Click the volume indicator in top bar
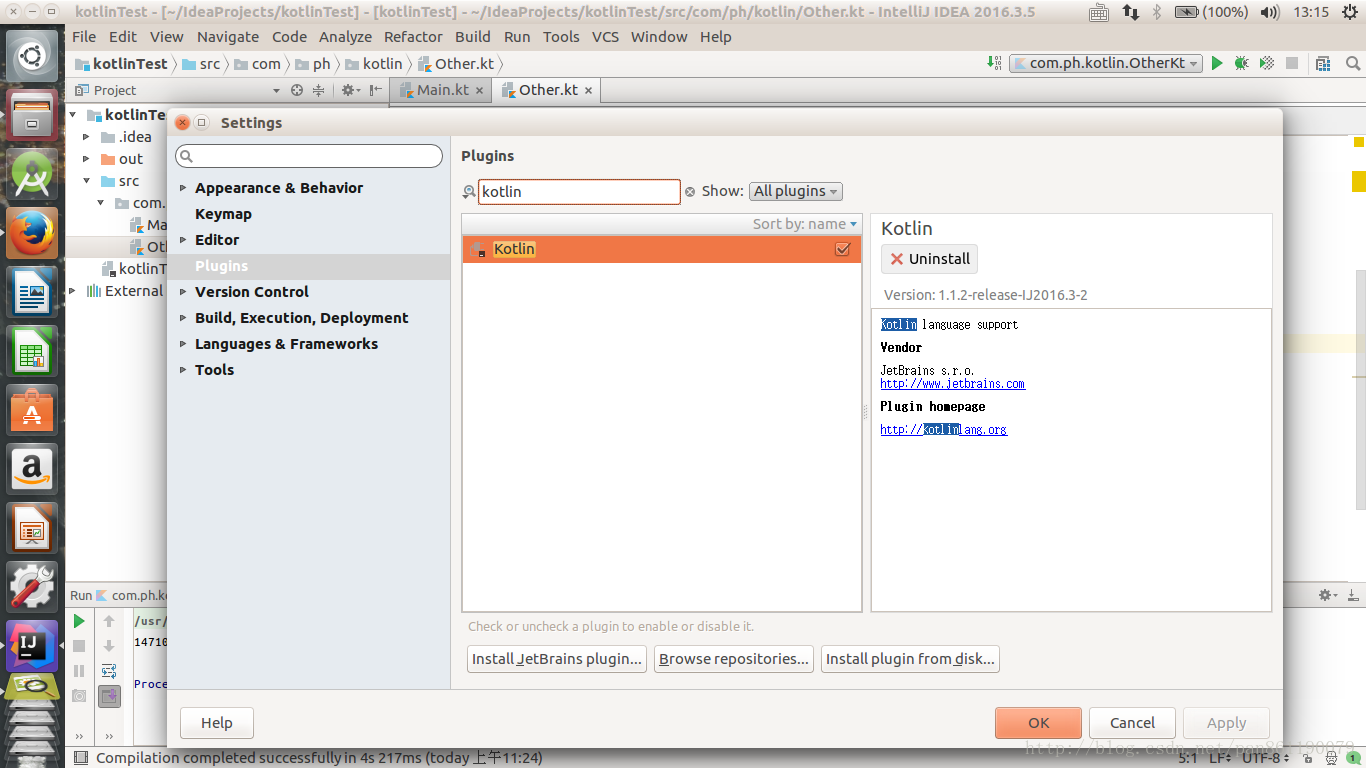This screenshot has height=768, width=1366. [1270, 12]
